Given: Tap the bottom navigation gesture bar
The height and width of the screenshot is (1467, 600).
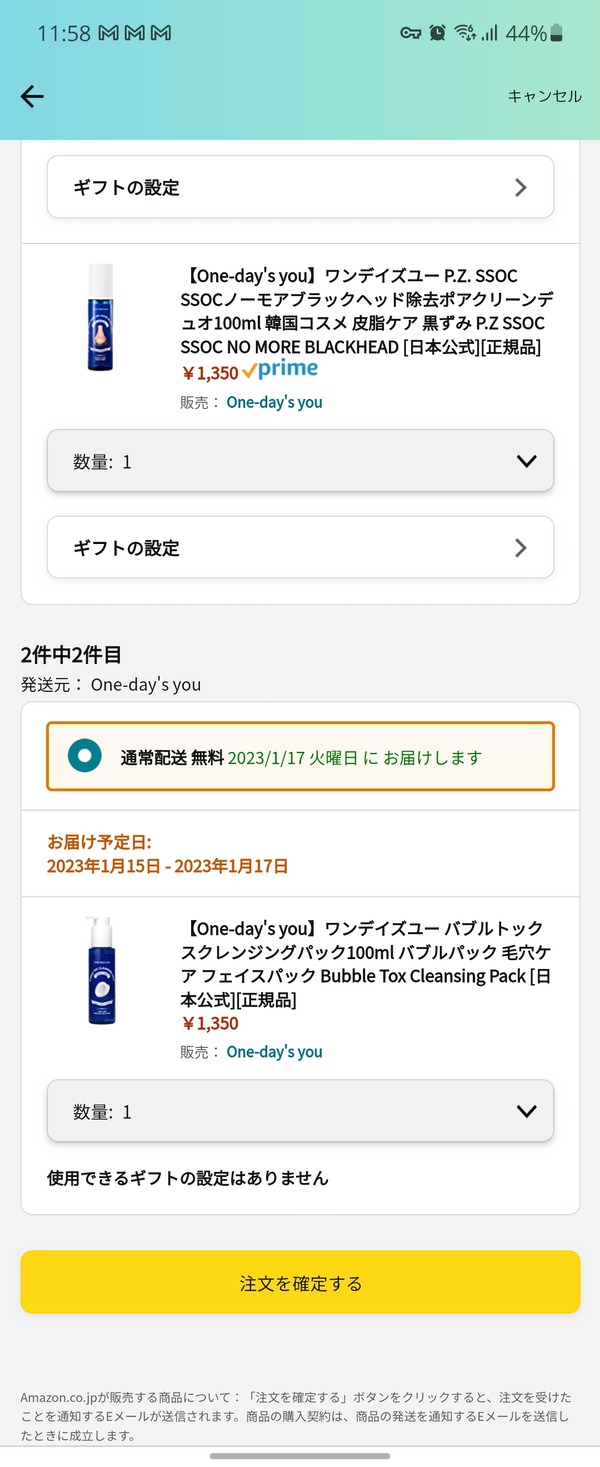Looking at the screenshot, I should pyautogui.click(x=300, y=1456).
